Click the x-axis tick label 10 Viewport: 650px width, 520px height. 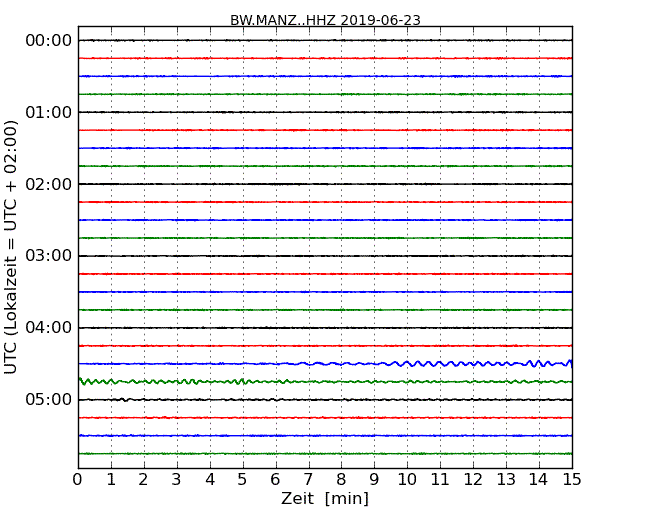[x=407, y=480]
